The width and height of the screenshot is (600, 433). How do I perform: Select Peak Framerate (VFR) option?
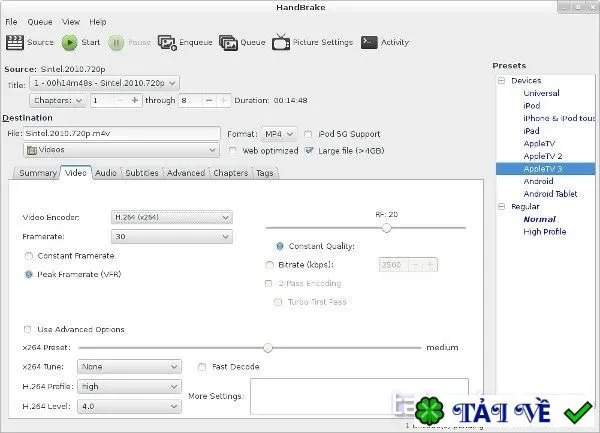point(29,275)
